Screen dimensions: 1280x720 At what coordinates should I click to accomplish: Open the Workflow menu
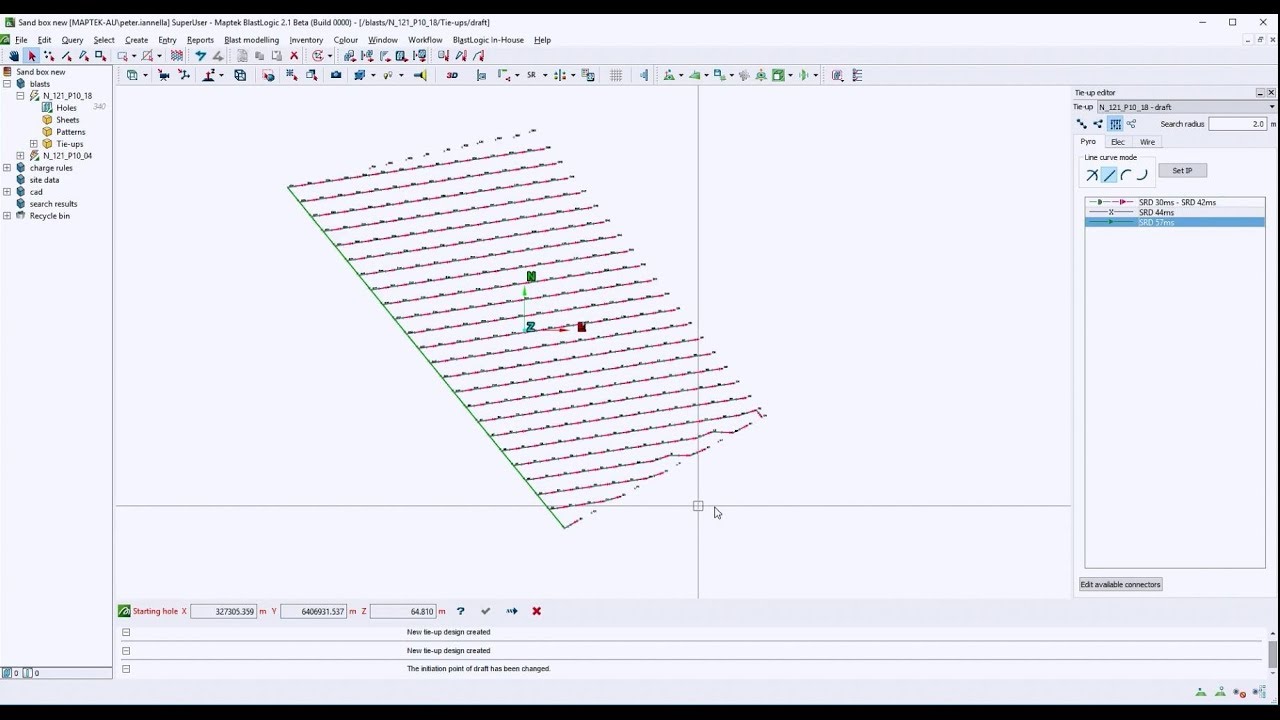tap(425, 40)
